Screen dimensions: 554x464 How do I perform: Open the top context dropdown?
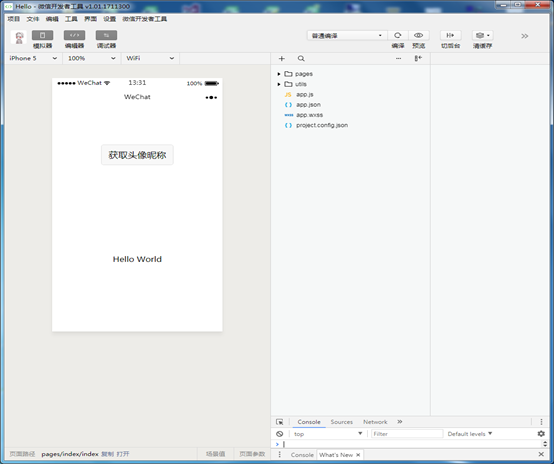328,434
